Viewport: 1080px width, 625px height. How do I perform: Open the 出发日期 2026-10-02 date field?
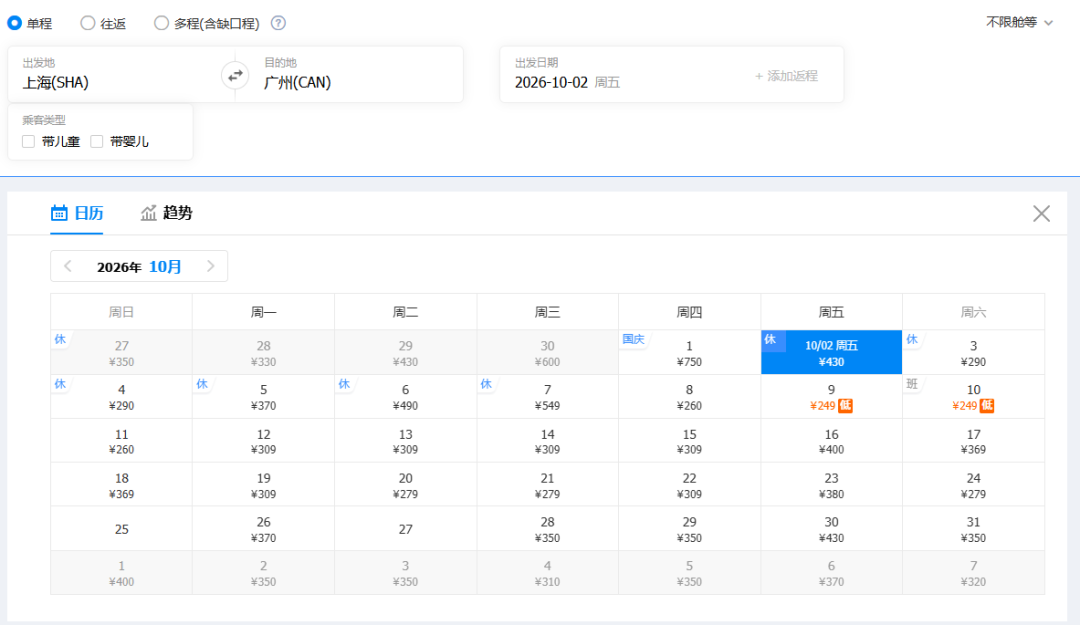pos(620,74)
